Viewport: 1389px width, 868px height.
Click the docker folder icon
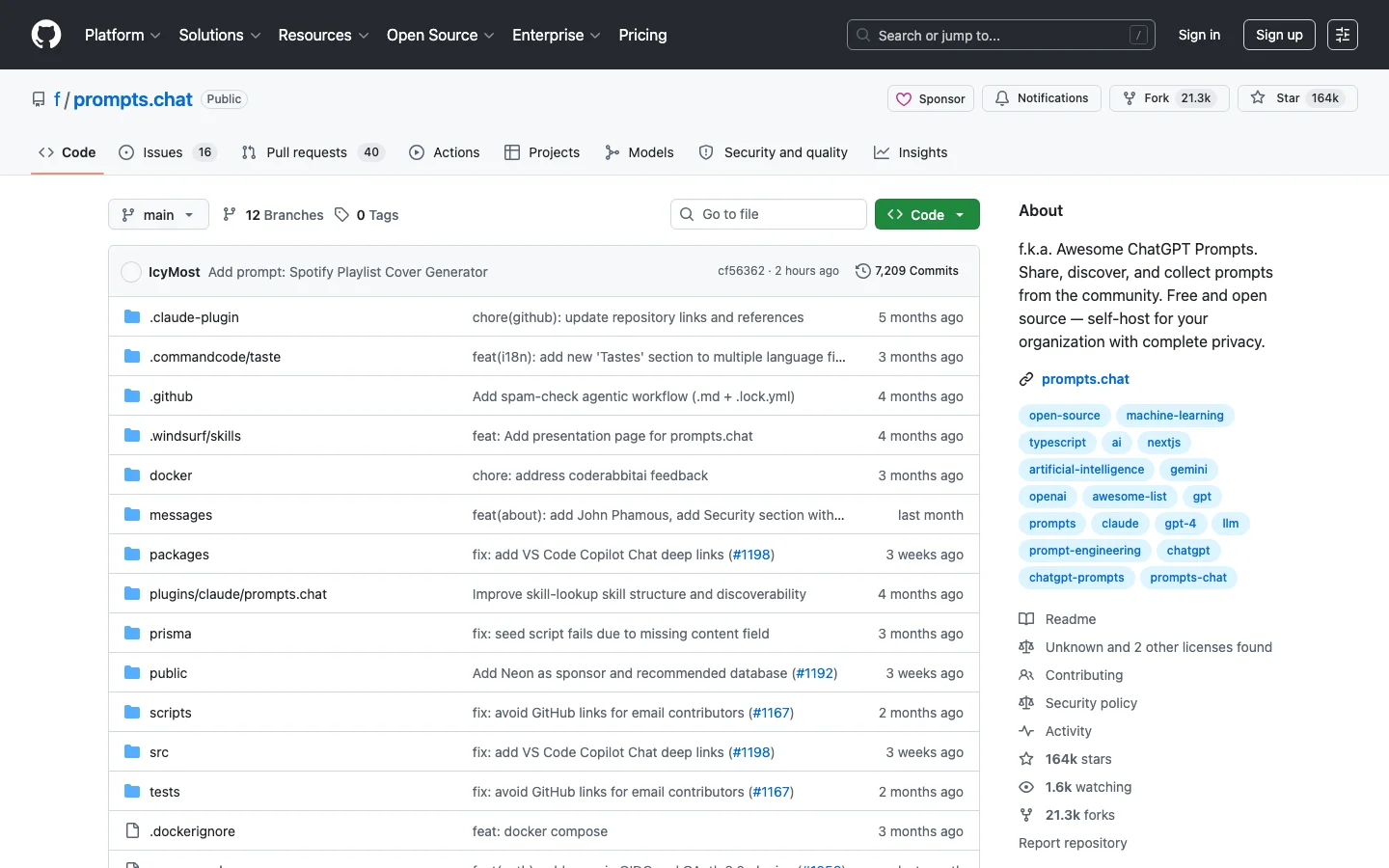point(132,475)
